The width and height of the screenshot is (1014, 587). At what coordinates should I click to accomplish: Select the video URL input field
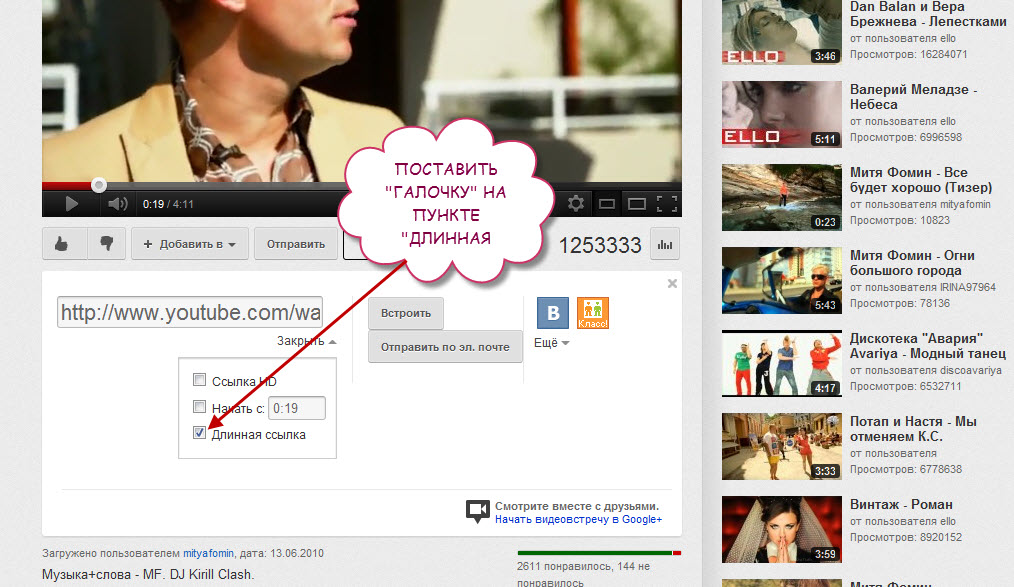190,312
